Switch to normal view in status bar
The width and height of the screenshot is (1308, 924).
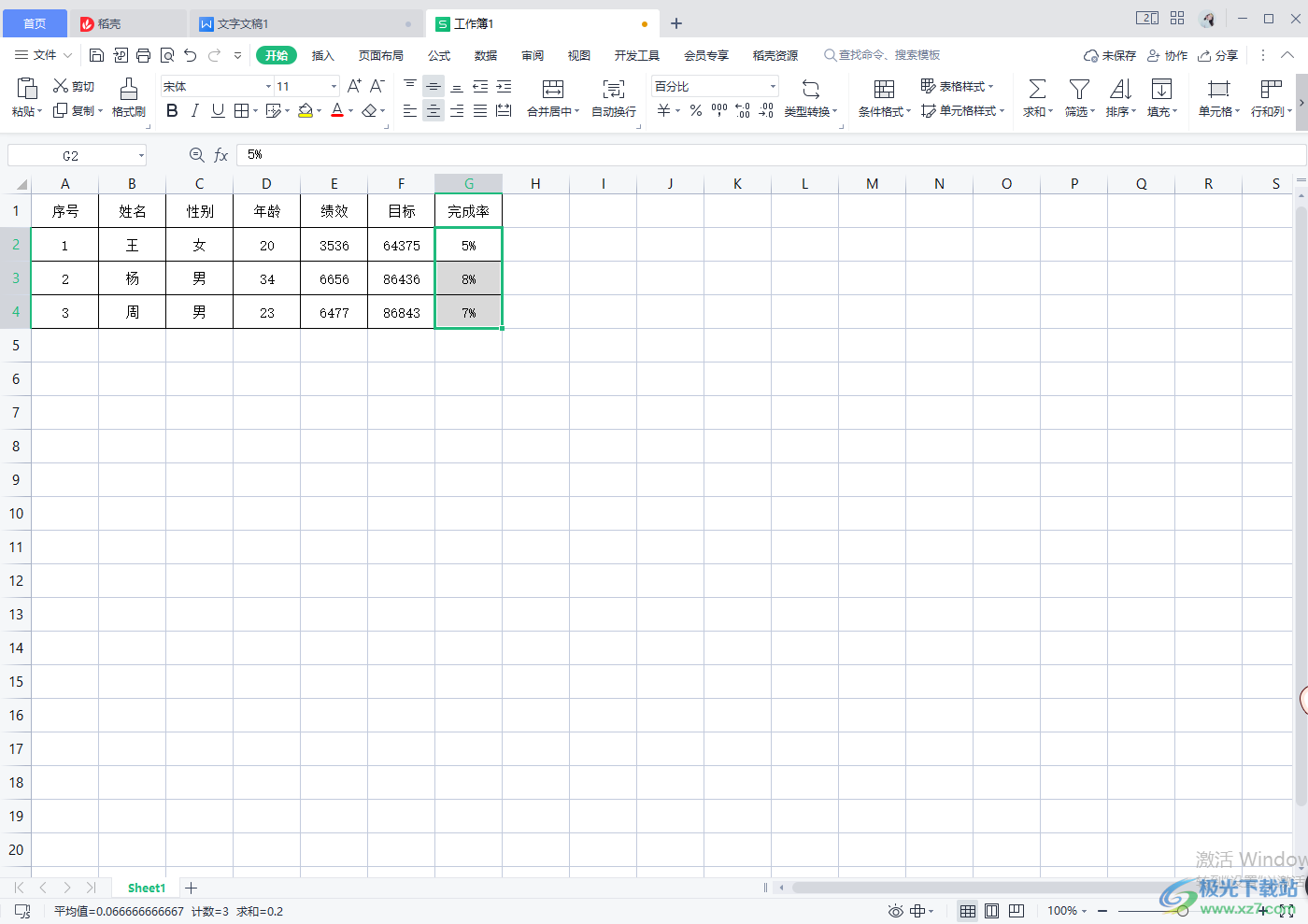[x=968, y=911]
